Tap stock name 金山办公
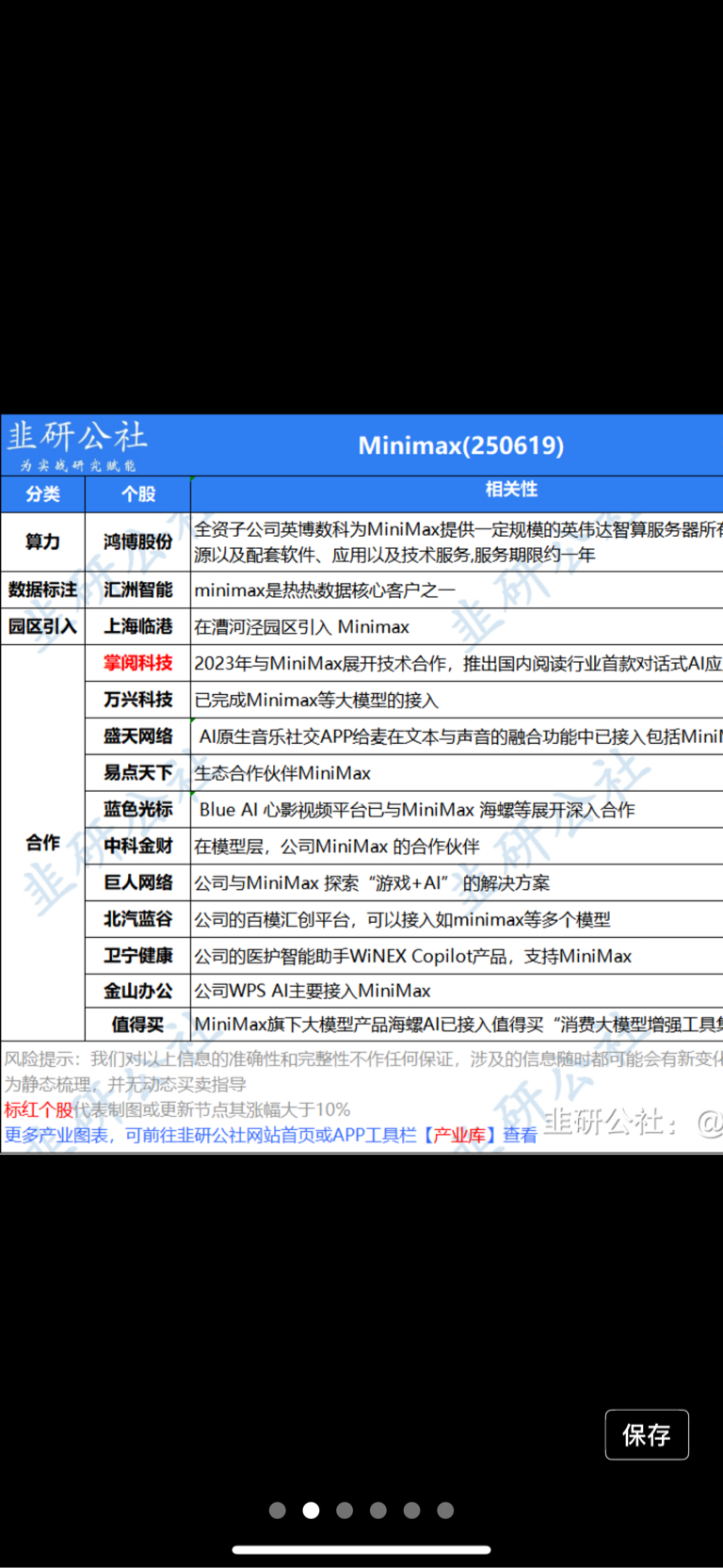 [x=138, y=991]
